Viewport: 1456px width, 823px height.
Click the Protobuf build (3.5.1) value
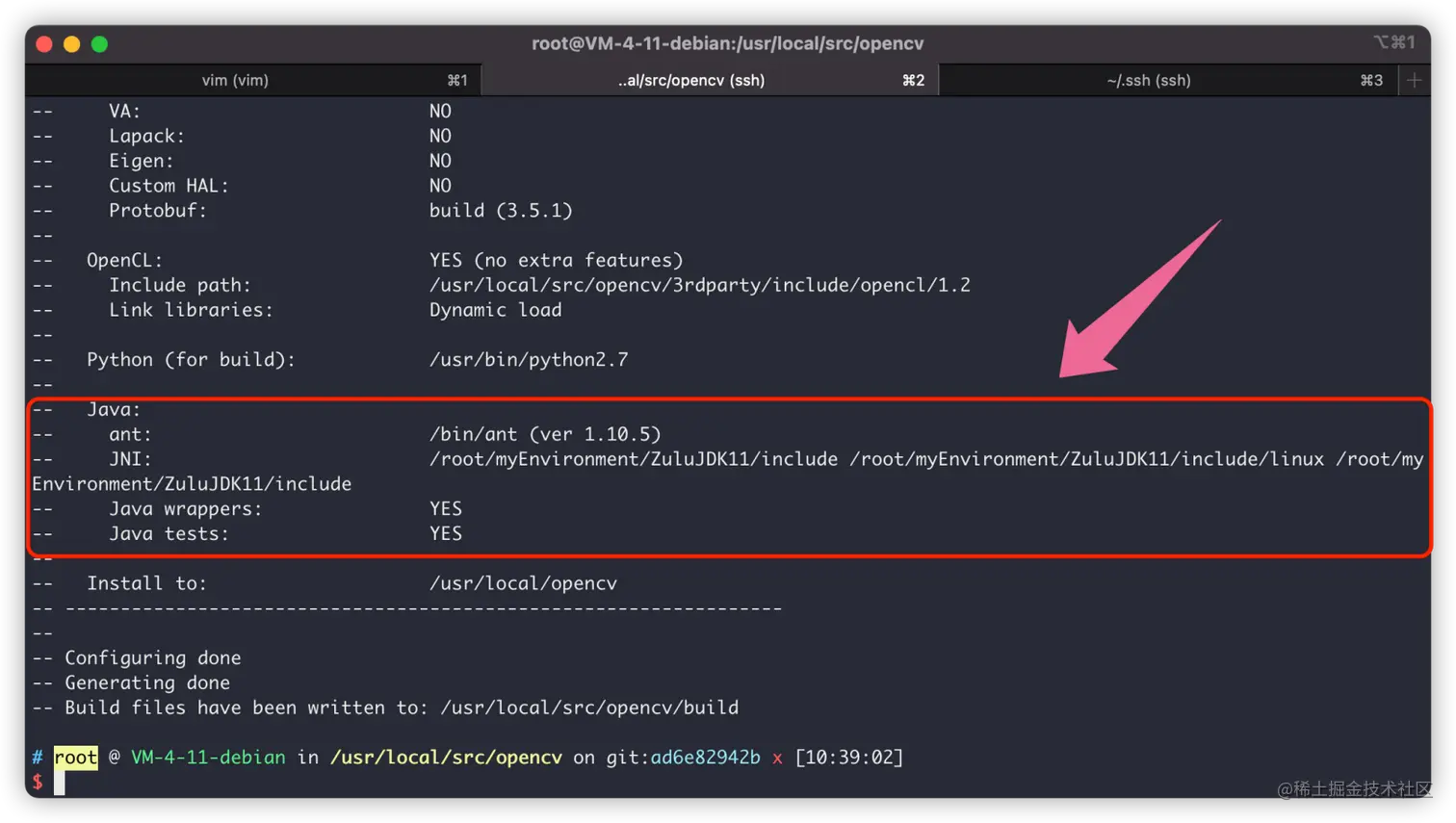[x=501, y=211]
